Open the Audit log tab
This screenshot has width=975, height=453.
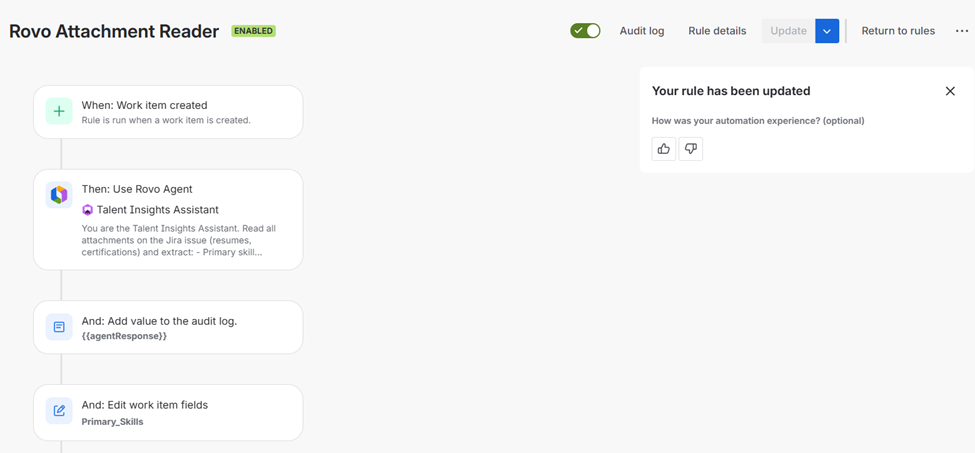[x=642, y=31]
